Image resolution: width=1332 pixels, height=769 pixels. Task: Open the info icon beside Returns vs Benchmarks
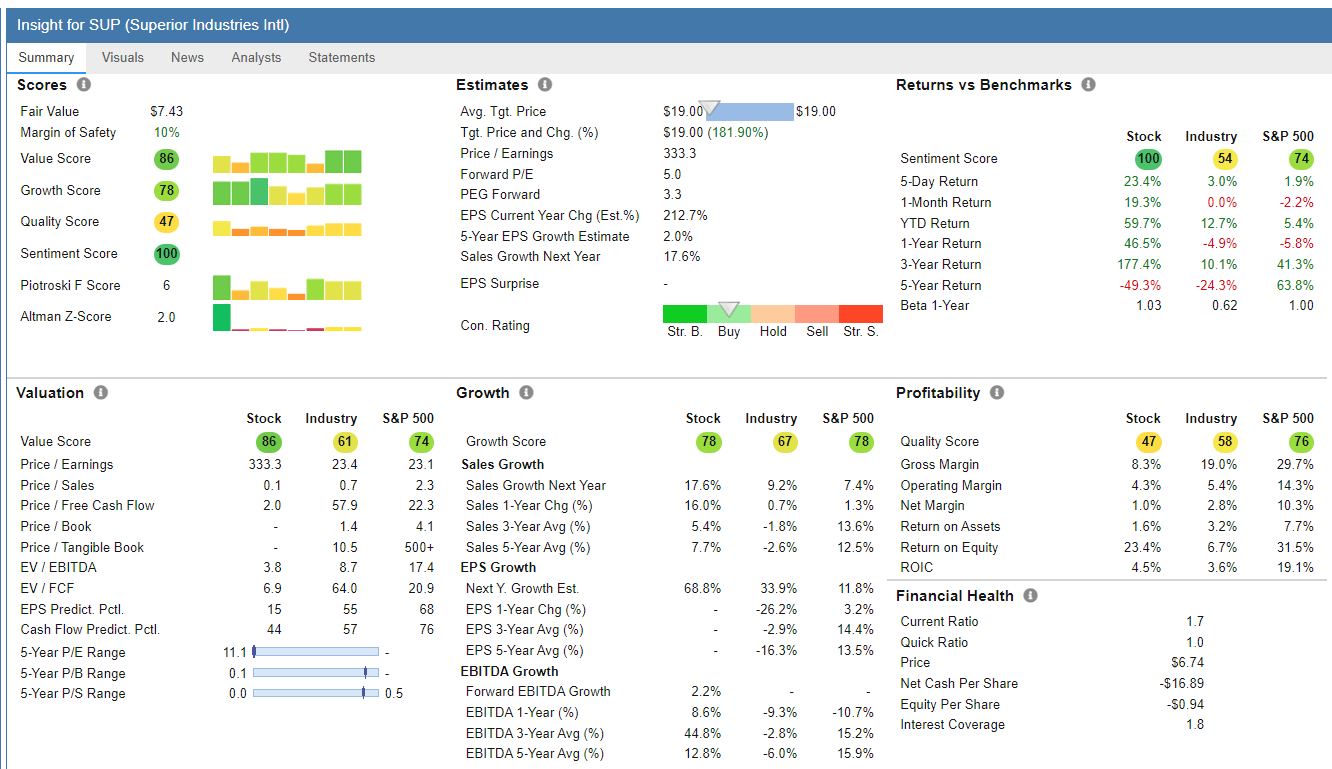click(x=1088, y=85)
